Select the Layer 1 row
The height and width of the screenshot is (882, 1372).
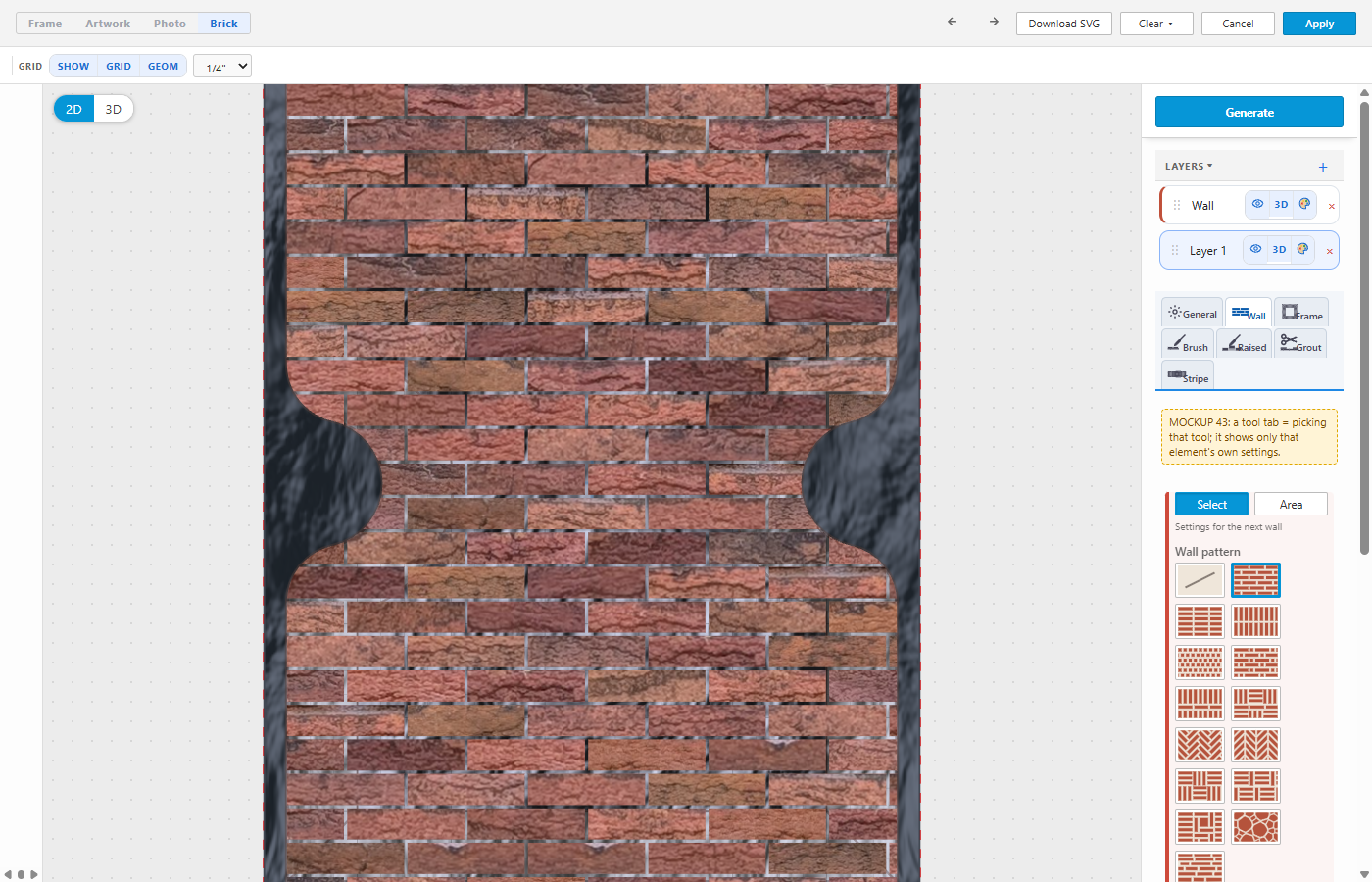[x=1249, y=250]
